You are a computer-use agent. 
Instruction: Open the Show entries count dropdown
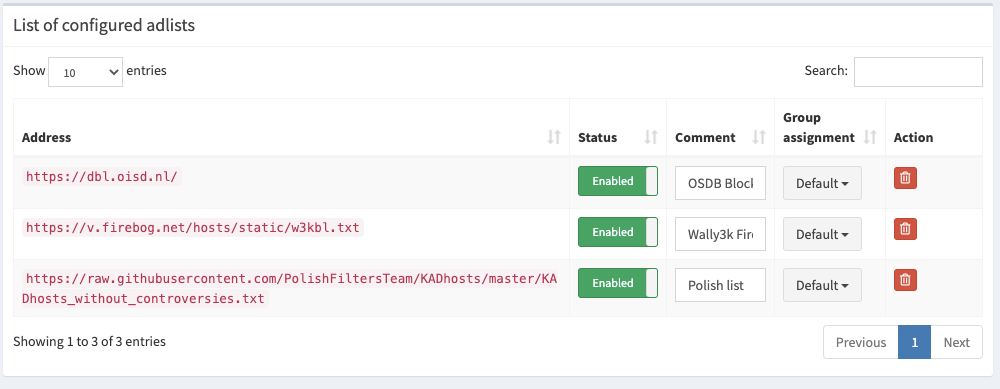(x=85, y=72)
